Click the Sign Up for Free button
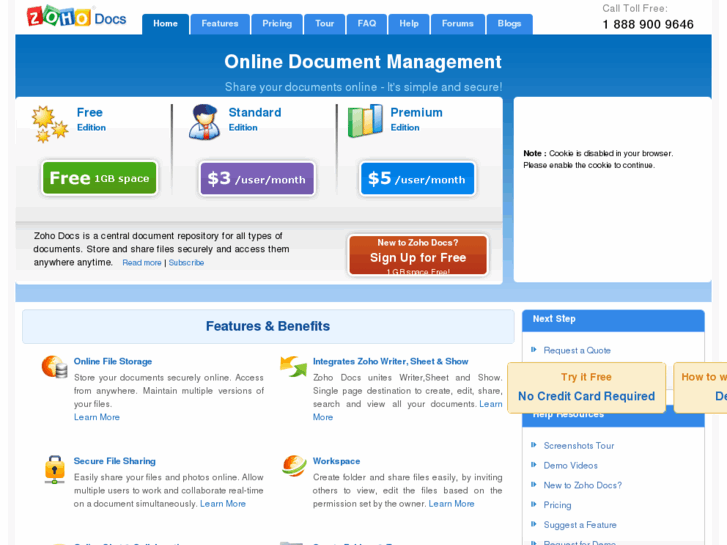Viewport: 727px width, 545px height. pyautogui.click(x=418, y=255)
